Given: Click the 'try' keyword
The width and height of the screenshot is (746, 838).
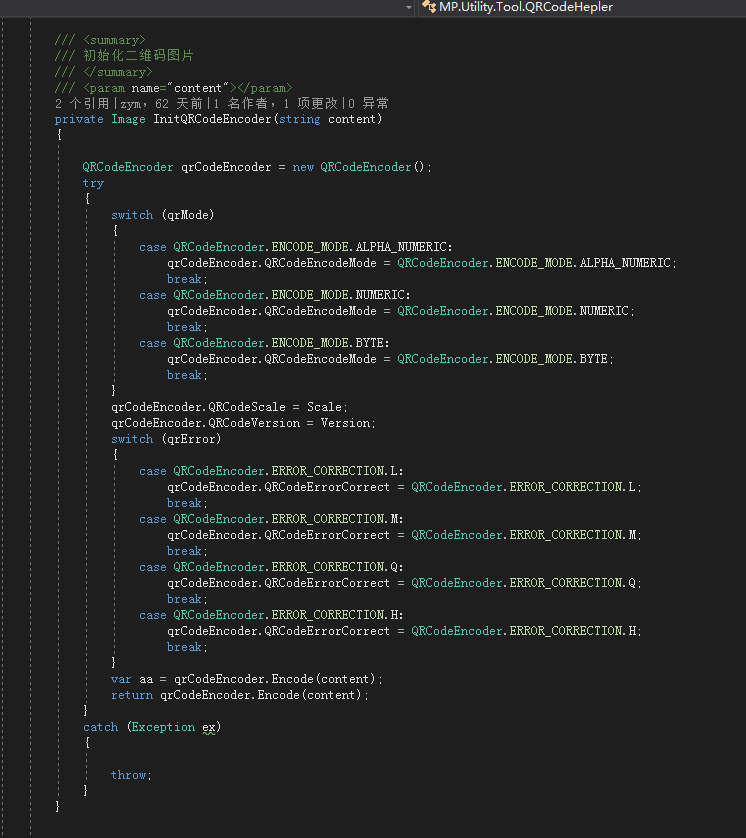Looking at the screenshot, I should (93, 183).
